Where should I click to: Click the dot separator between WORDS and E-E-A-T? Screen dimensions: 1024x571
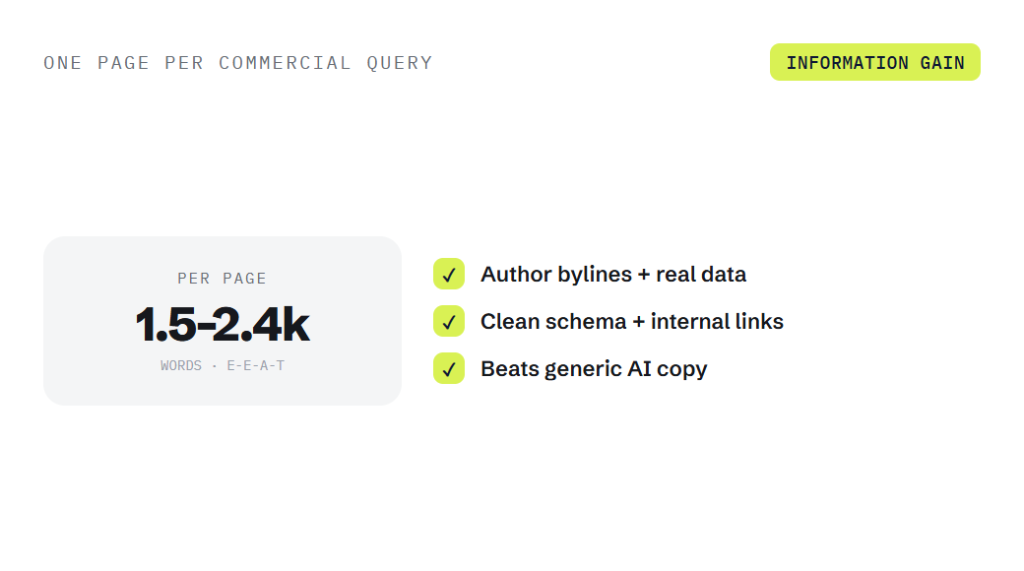[214, 366]
